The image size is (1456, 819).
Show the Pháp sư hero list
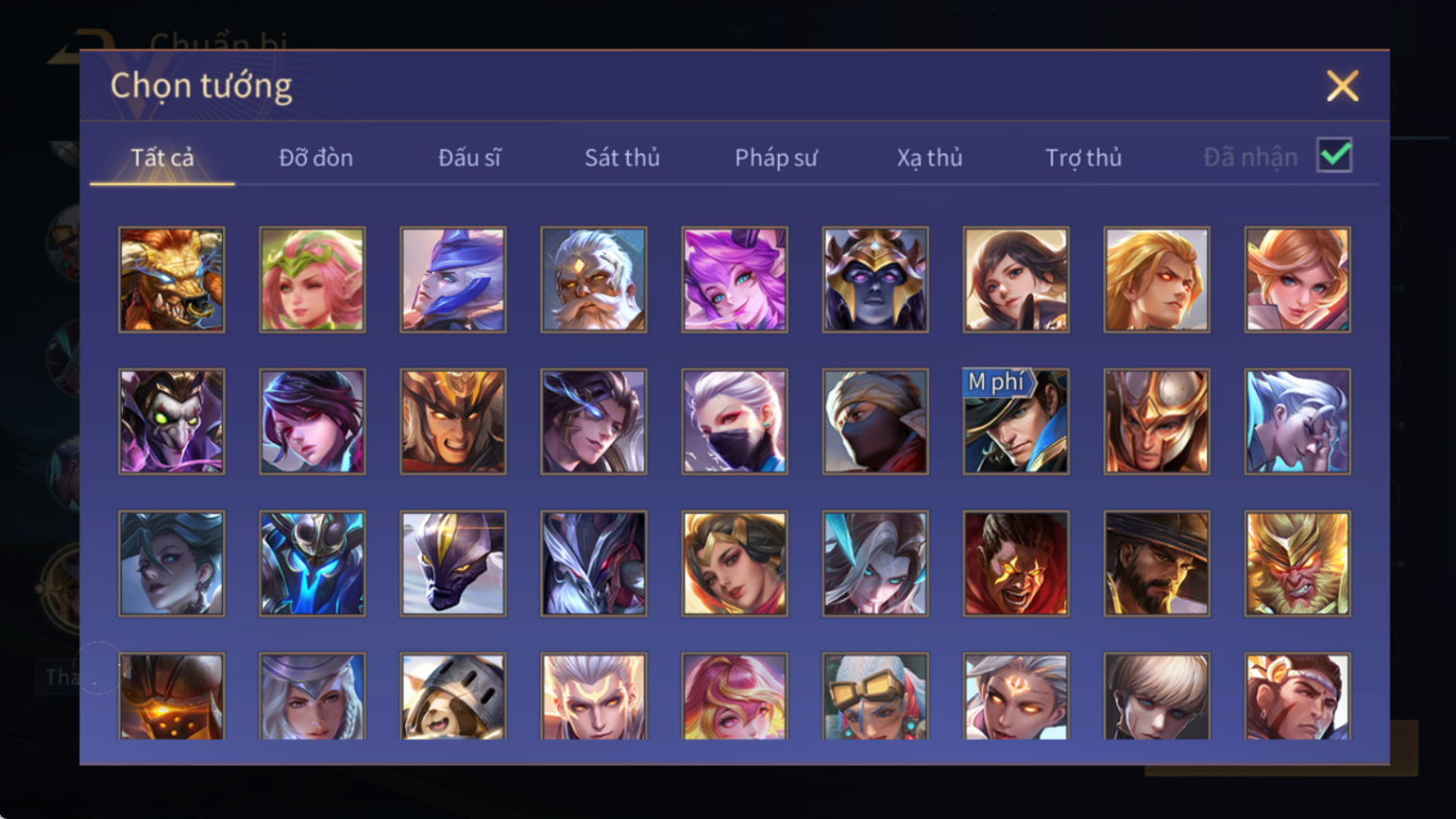point(776,158)
